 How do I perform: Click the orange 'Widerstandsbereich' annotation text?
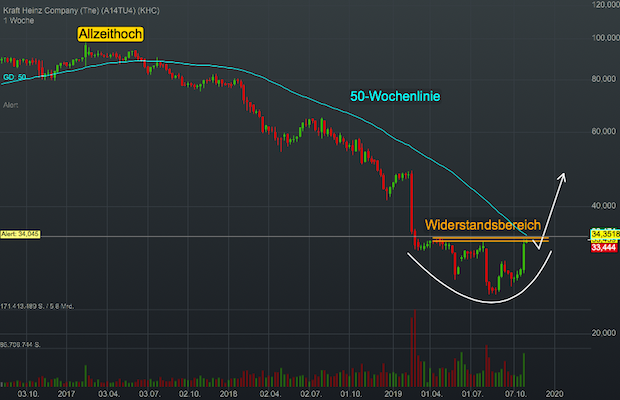coord(483,225)
